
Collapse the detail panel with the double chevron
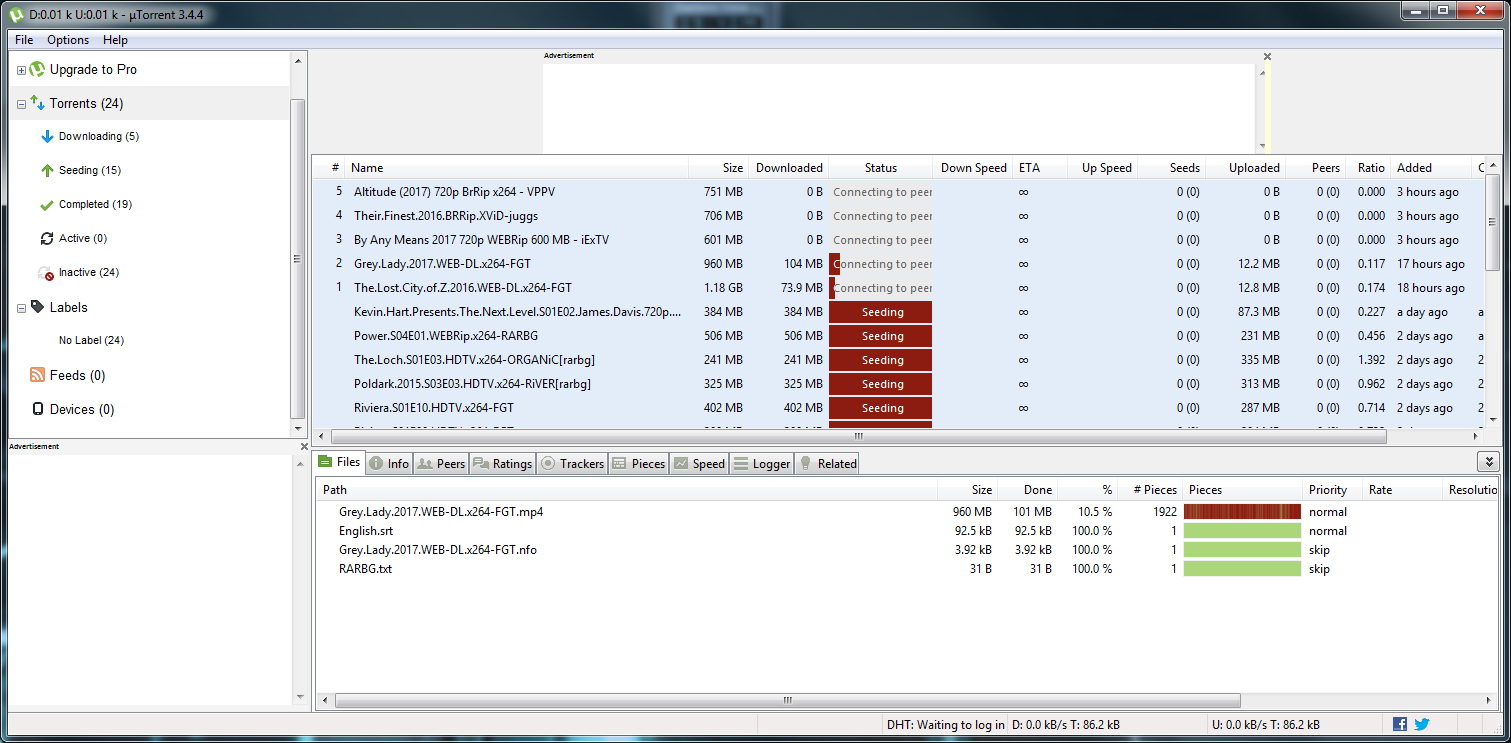(1488, 461)
